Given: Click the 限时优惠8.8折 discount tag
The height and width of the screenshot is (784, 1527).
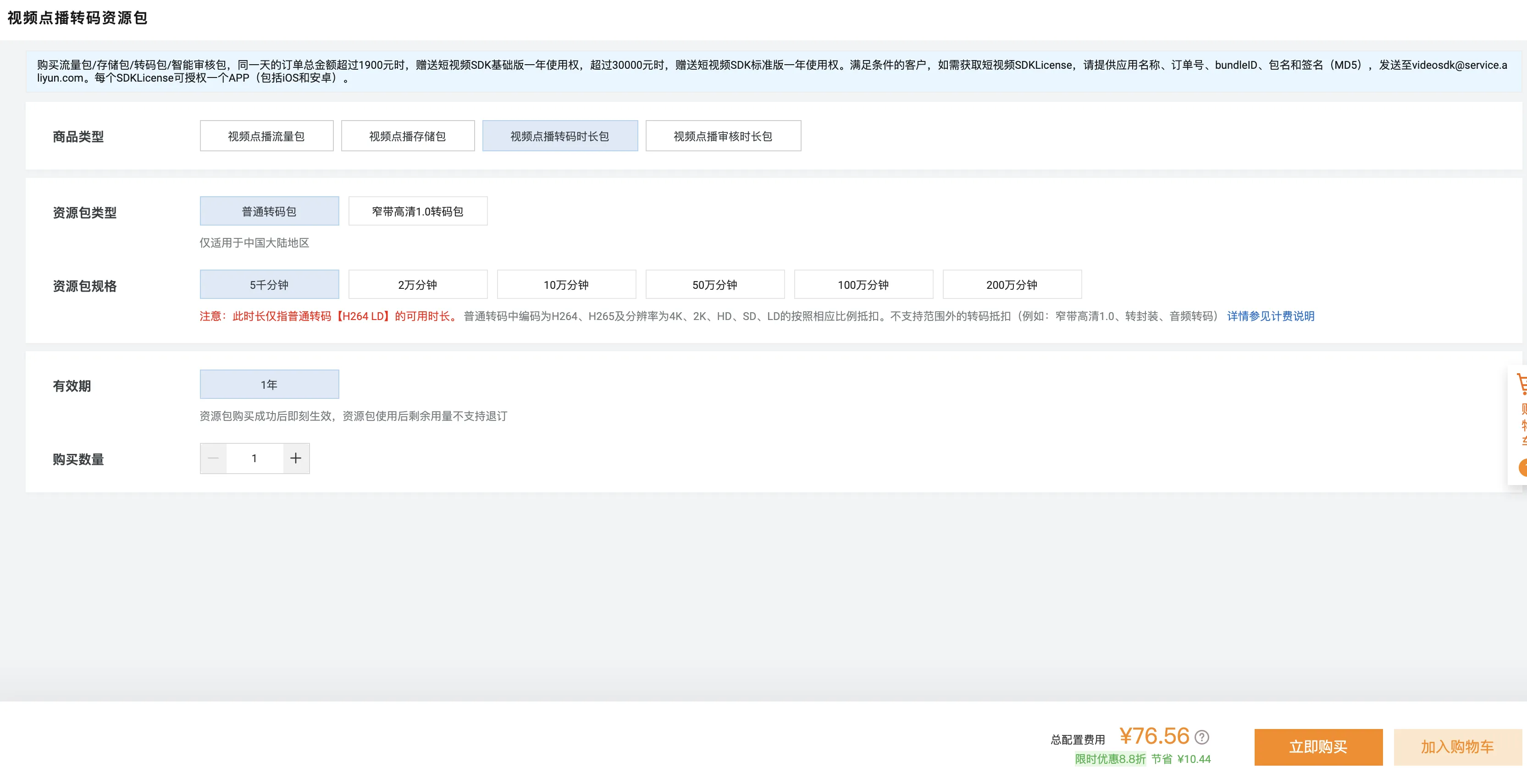Looking at the screenshot, I should (1110, 758).
